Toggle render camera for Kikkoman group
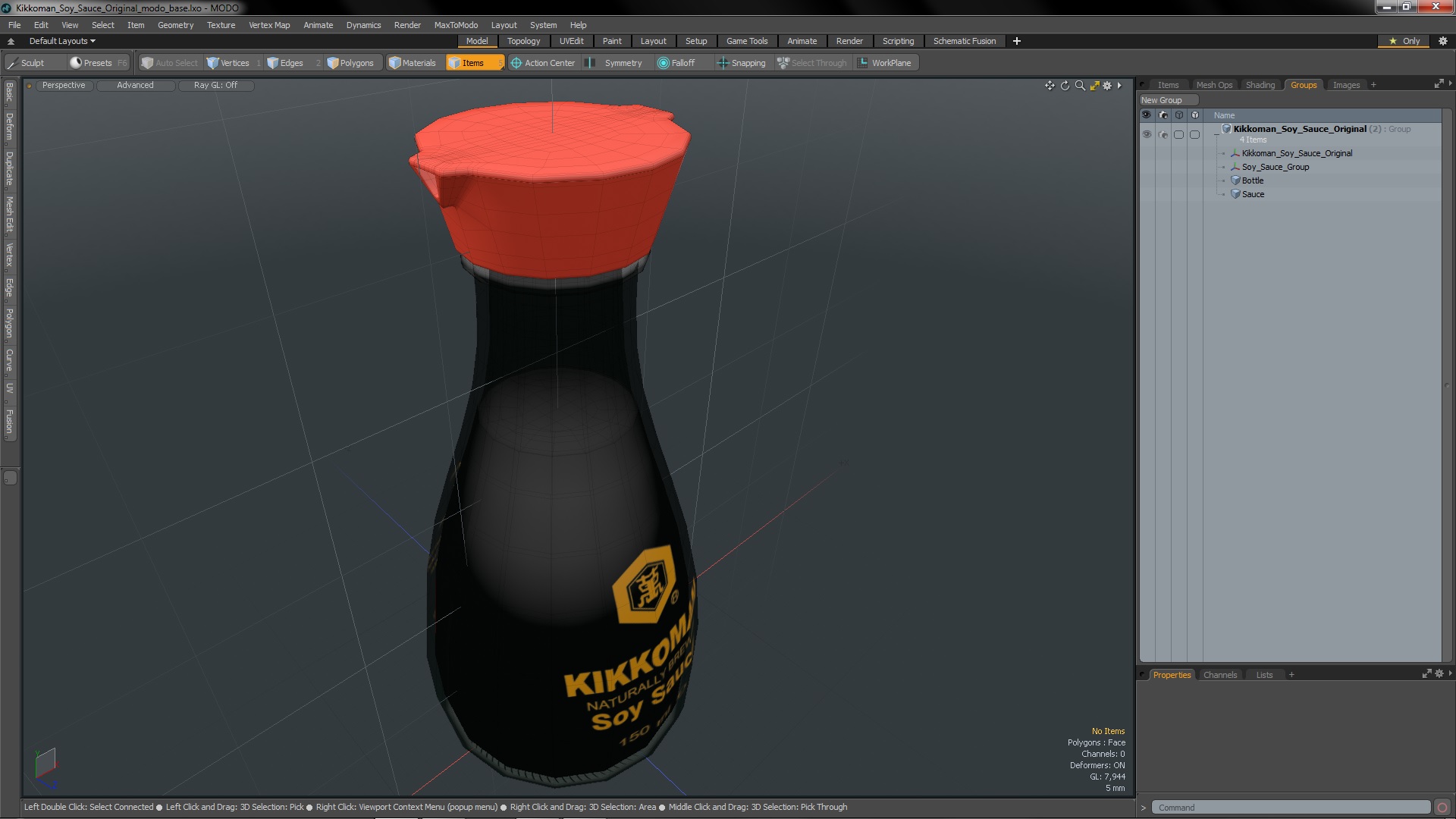The image size is (1456, 819). (1163, 134)
